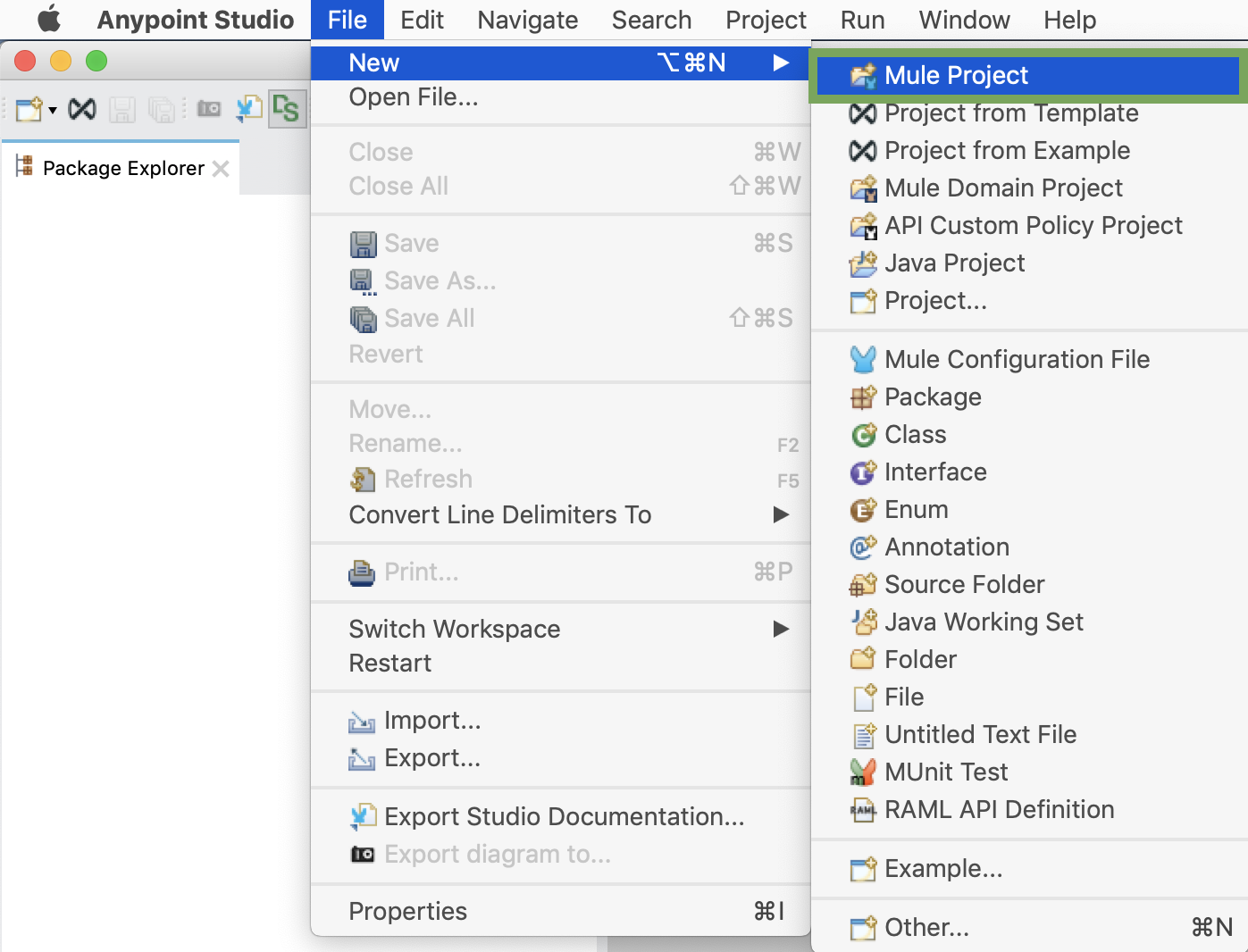Select Project from Example
Viewport: 1248px width, 952px height.
click(x=1029, y=150)
